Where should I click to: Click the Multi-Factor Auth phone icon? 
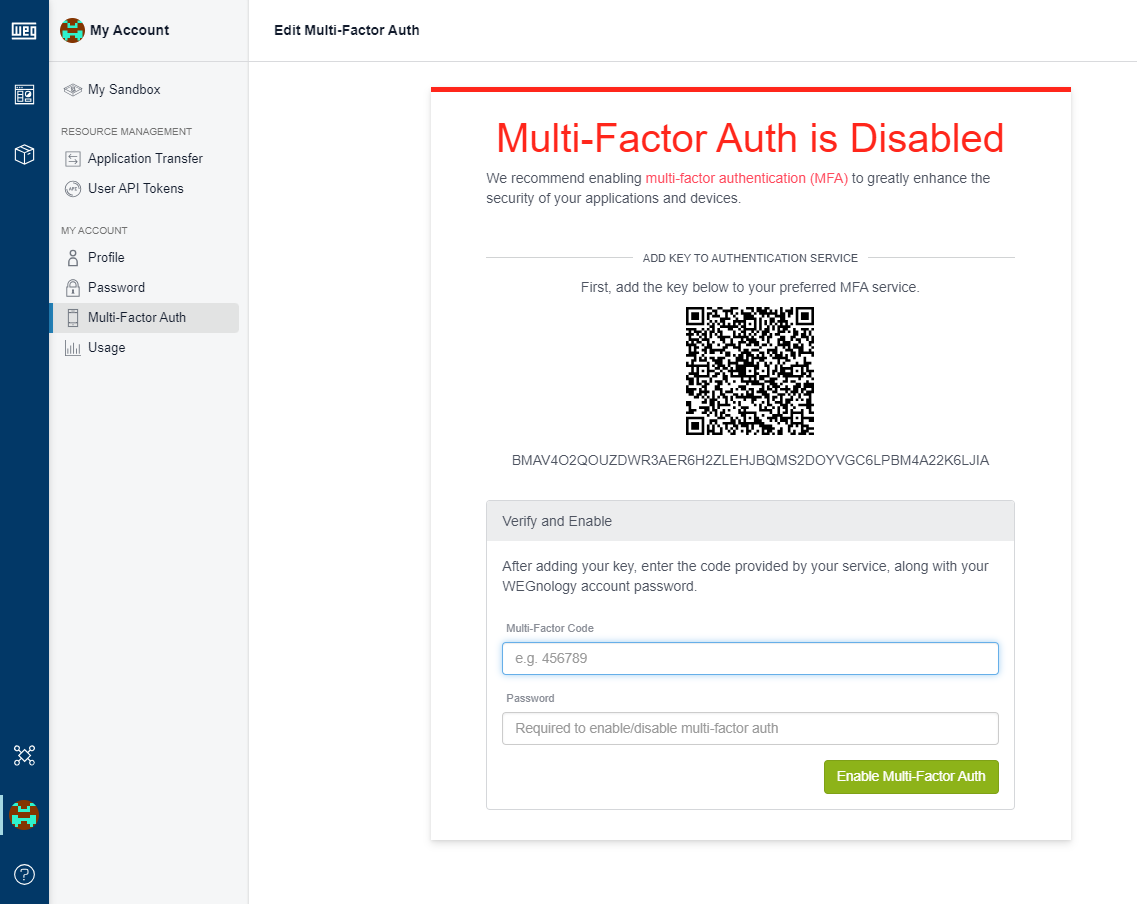click(x=73, y=318)
